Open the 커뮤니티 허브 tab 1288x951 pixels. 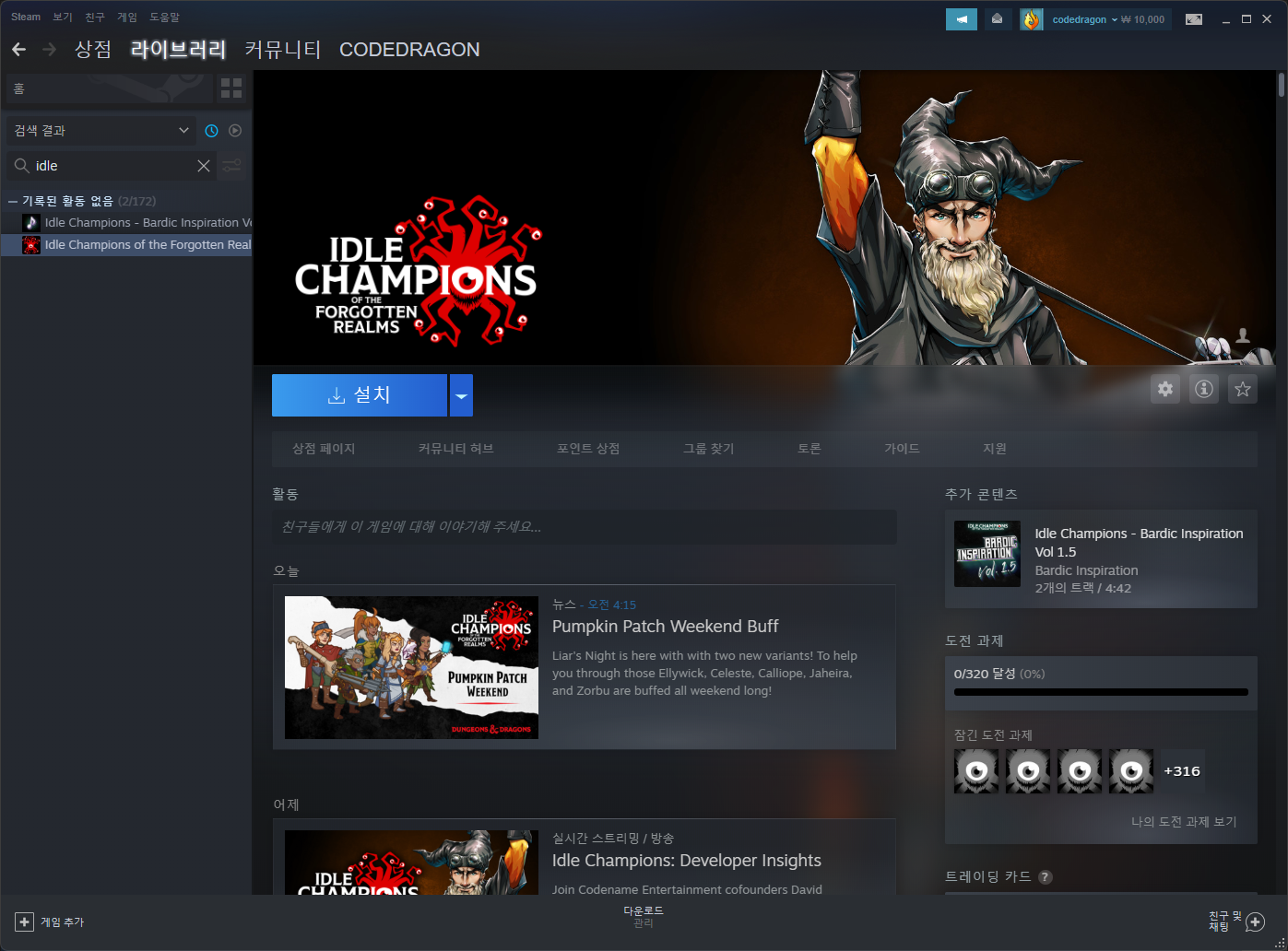(x=455, y=449)
